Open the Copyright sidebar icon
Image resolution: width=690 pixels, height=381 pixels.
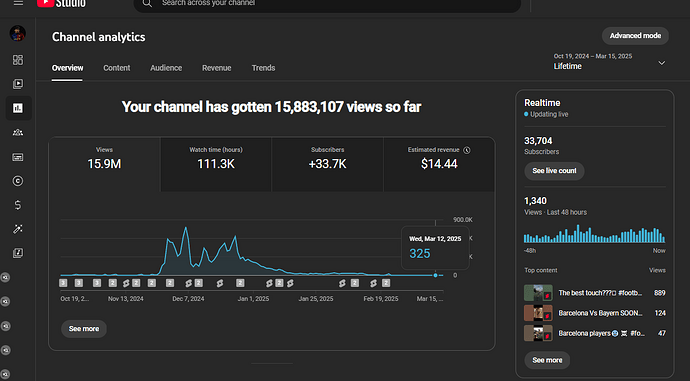[x=18, y=181]
